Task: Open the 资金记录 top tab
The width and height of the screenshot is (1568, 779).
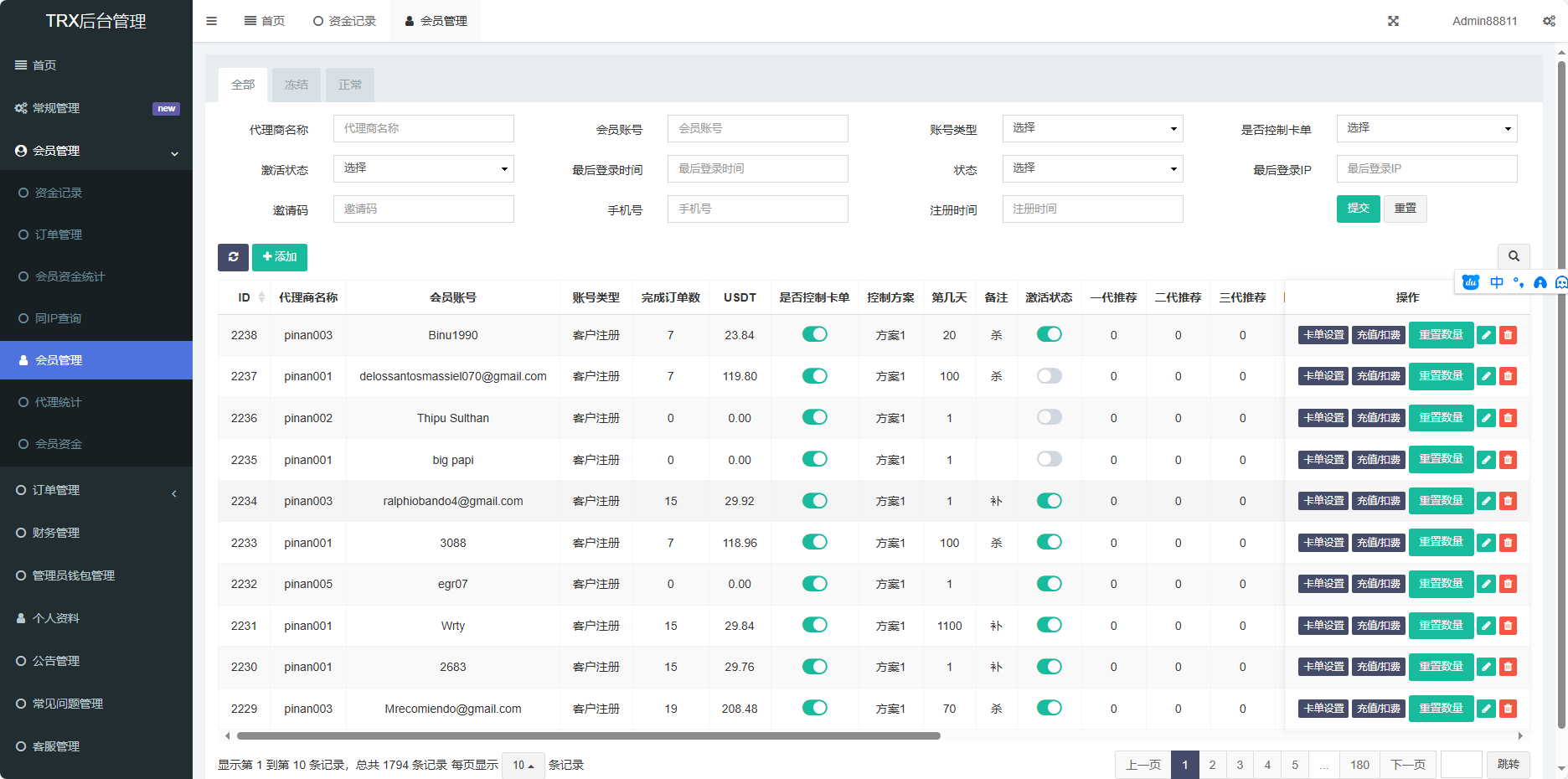Action: 344,21
